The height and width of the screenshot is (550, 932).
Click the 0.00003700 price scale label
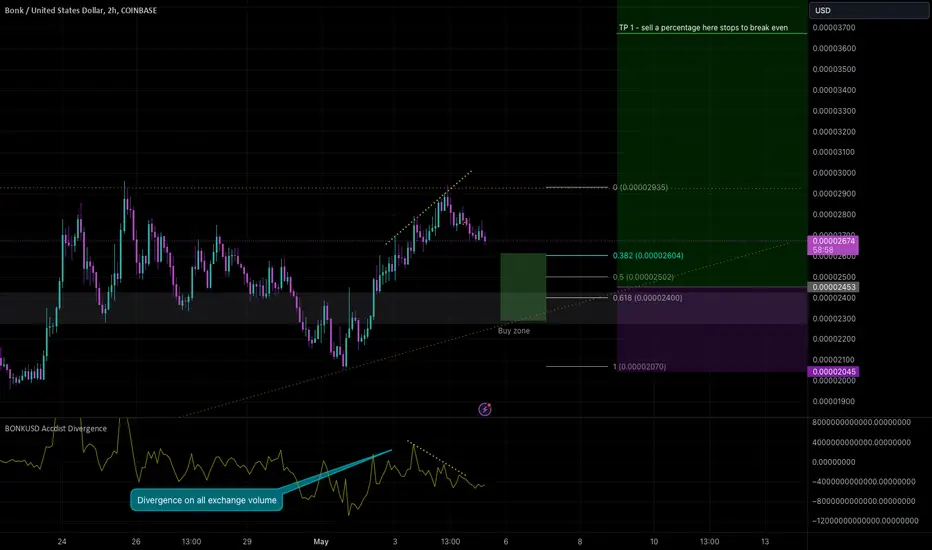click(834, 27)
